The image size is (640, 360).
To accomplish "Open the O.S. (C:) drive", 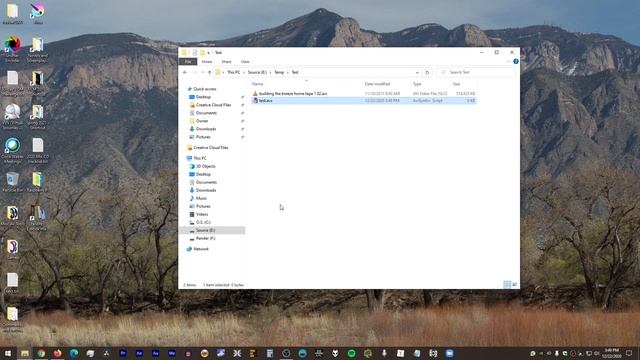I will tap(203, 222).
